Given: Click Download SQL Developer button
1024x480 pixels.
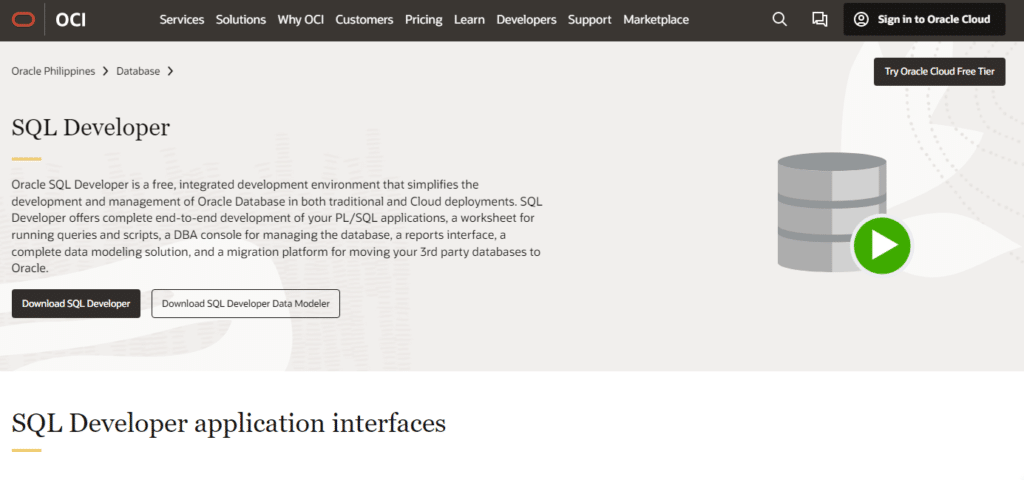Looking at the screenshot, I should click(x=76, y=304).
